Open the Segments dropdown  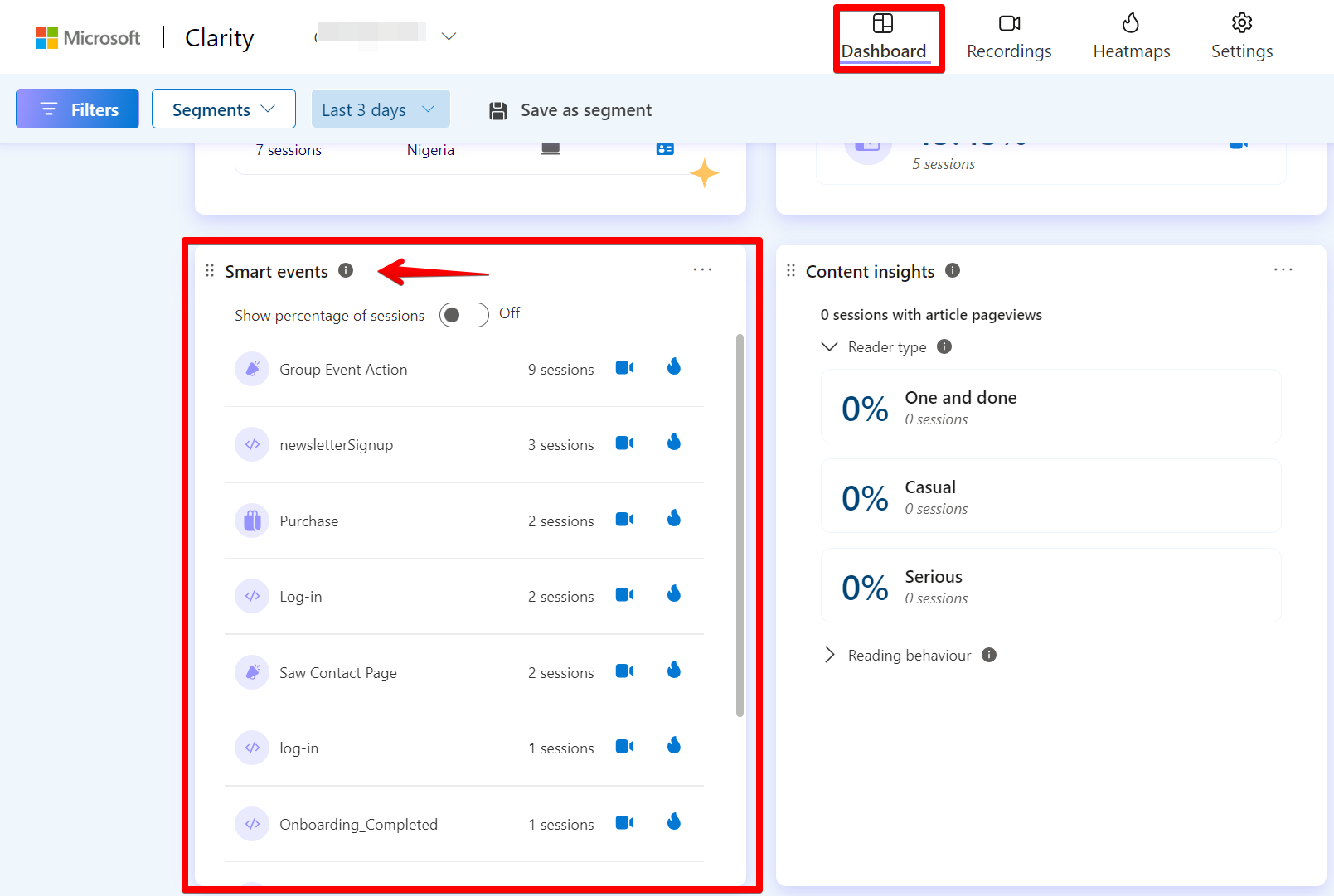[223, 109]
